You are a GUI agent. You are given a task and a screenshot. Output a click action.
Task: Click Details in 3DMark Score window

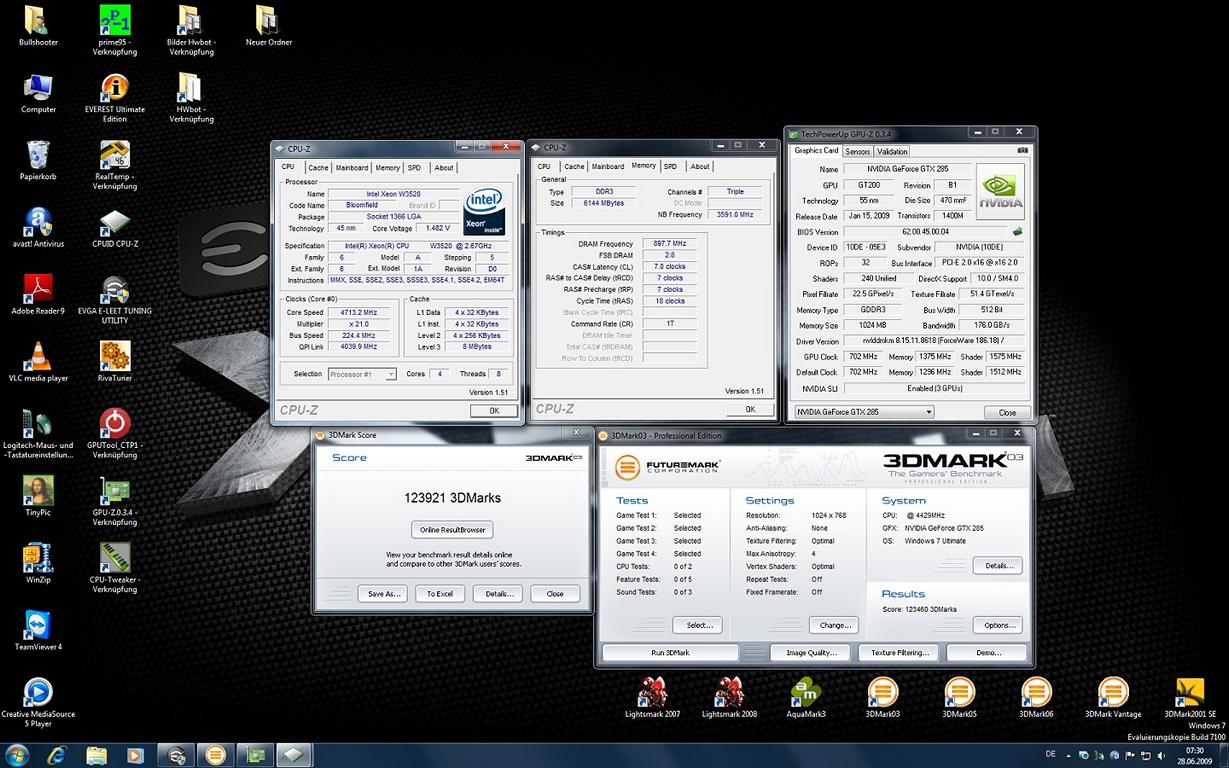point(498,593)
